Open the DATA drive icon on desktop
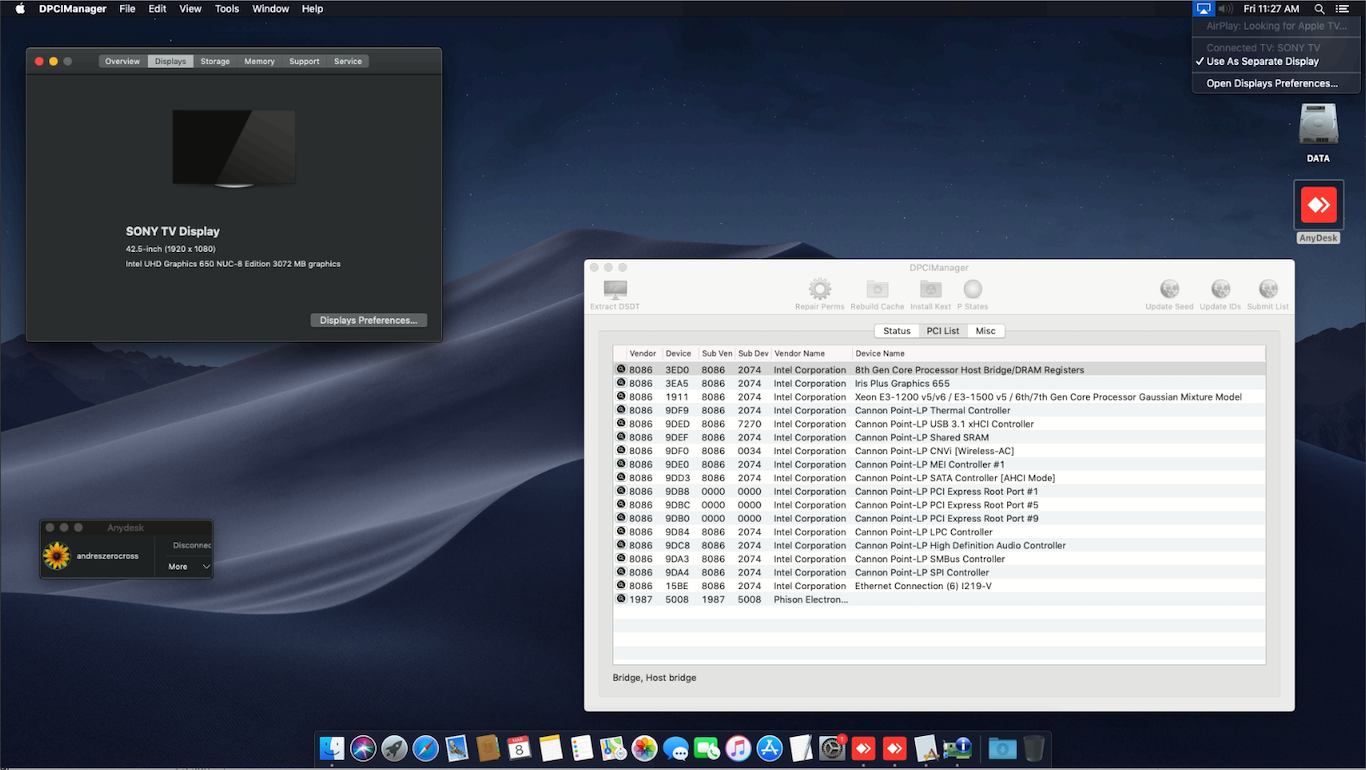Screen dimensions: 1366x770 tap(1318, 124)
